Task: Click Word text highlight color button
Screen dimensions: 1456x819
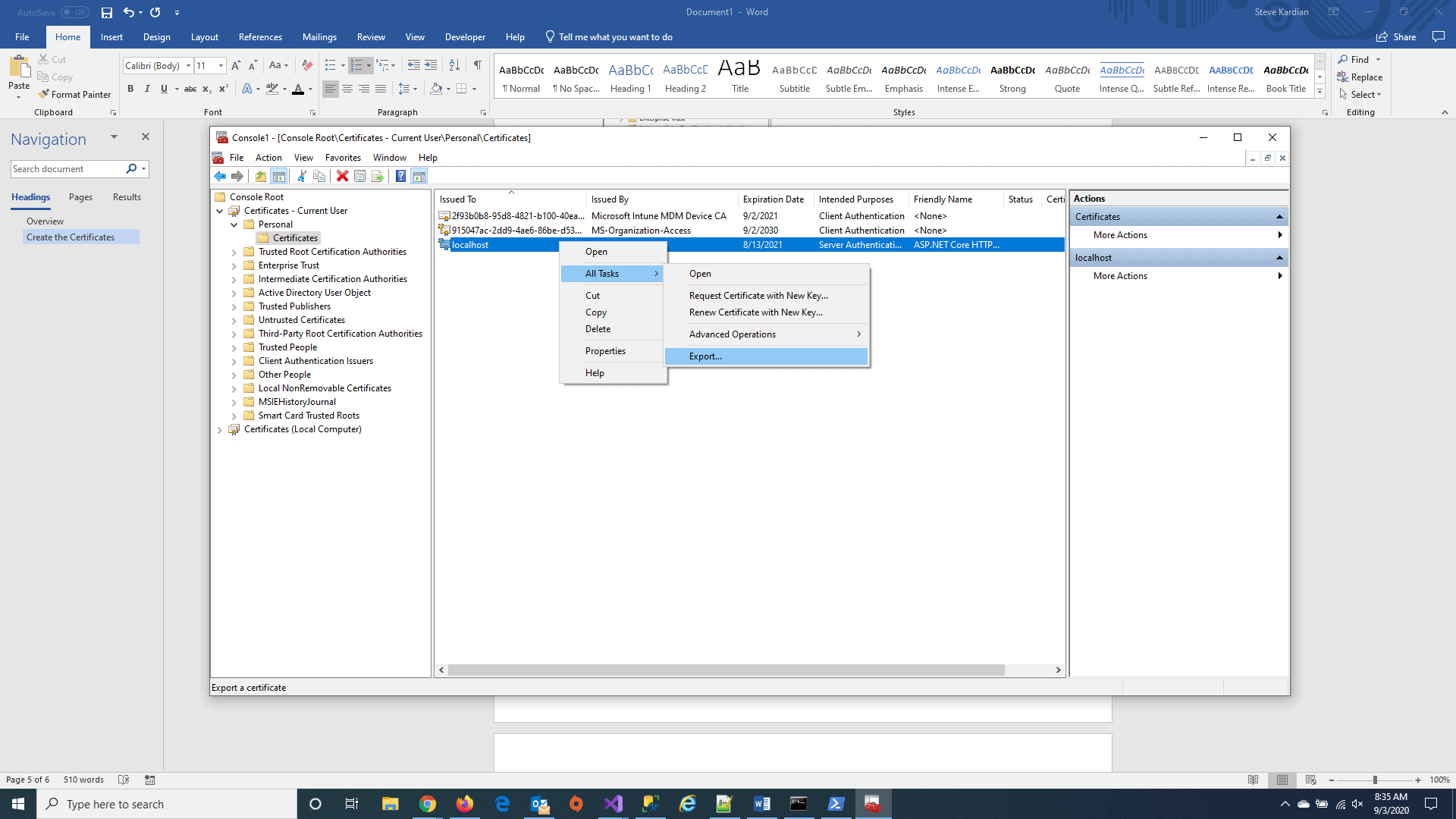Action: coord(272,89)
